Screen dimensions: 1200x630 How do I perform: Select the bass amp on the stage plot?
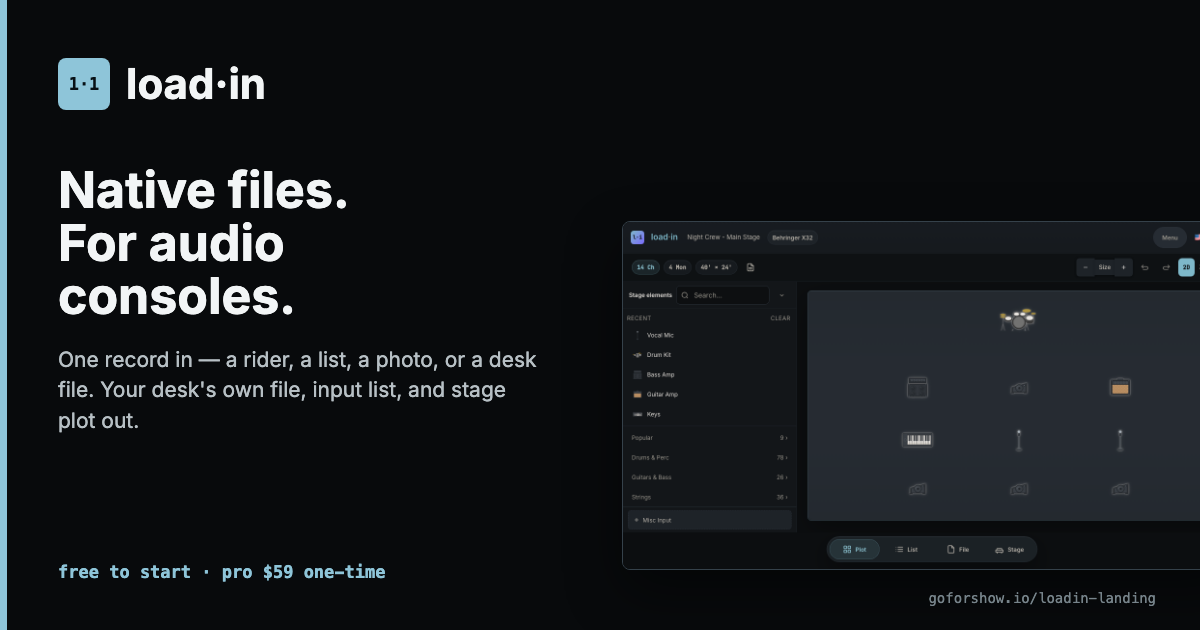pyautogui.click(x=917, y=388)
